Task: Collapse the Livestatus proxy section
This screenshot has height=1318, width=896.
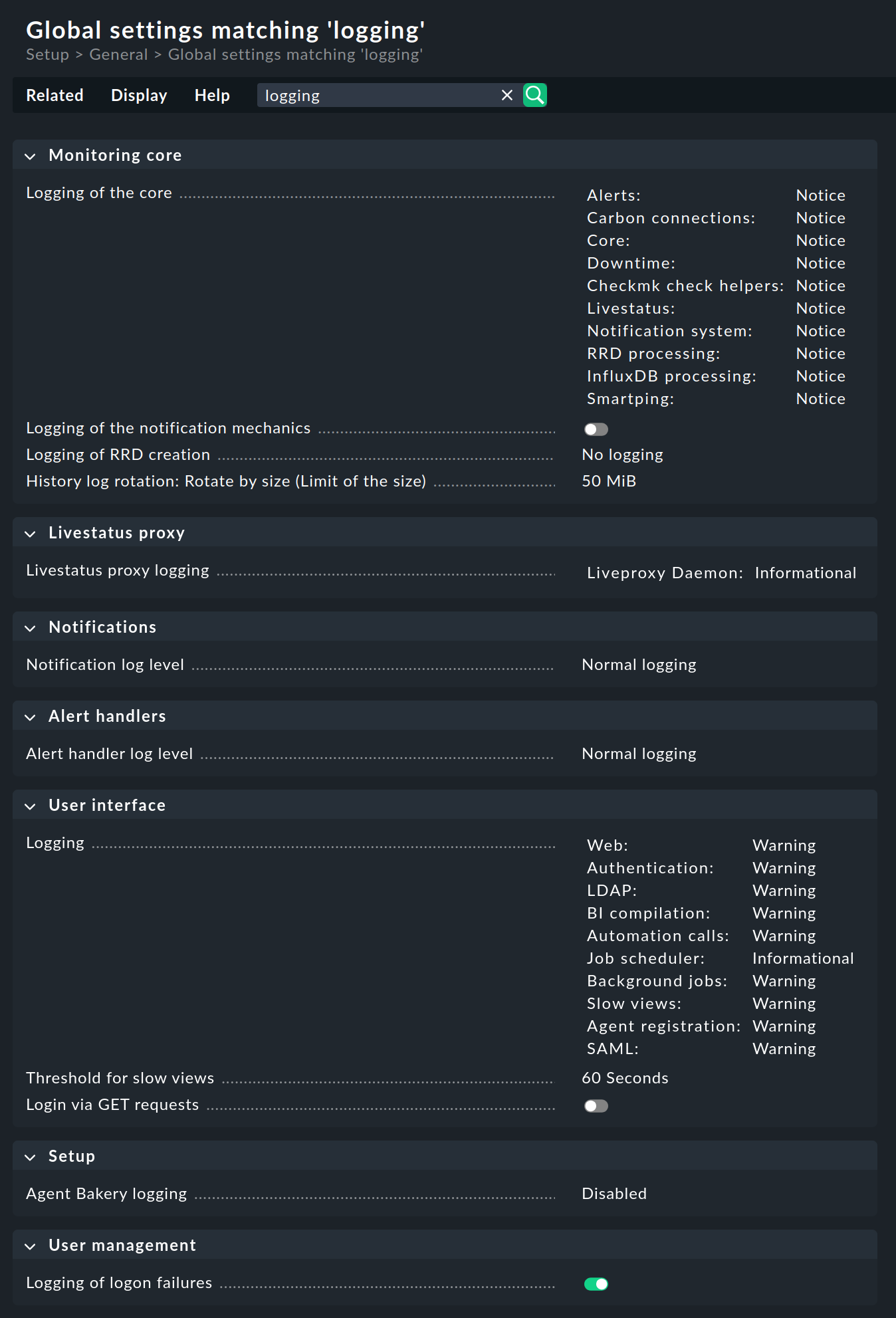Action: 30,533
